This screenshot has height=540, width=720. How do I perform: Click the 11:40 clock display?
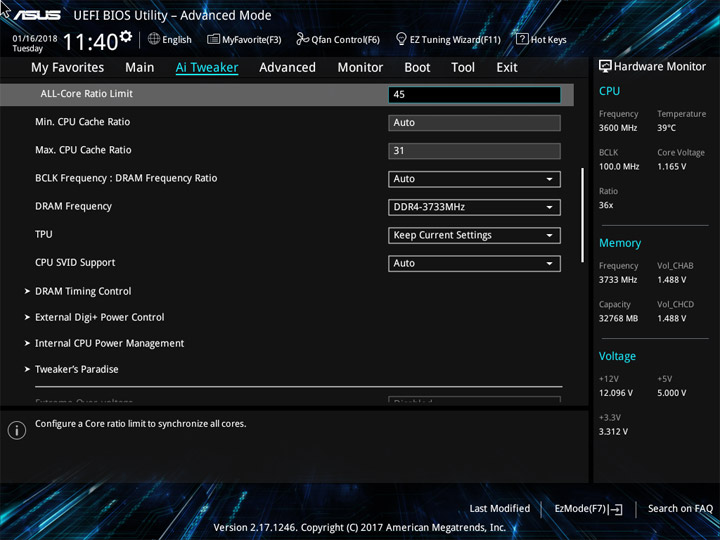[91, 42]
